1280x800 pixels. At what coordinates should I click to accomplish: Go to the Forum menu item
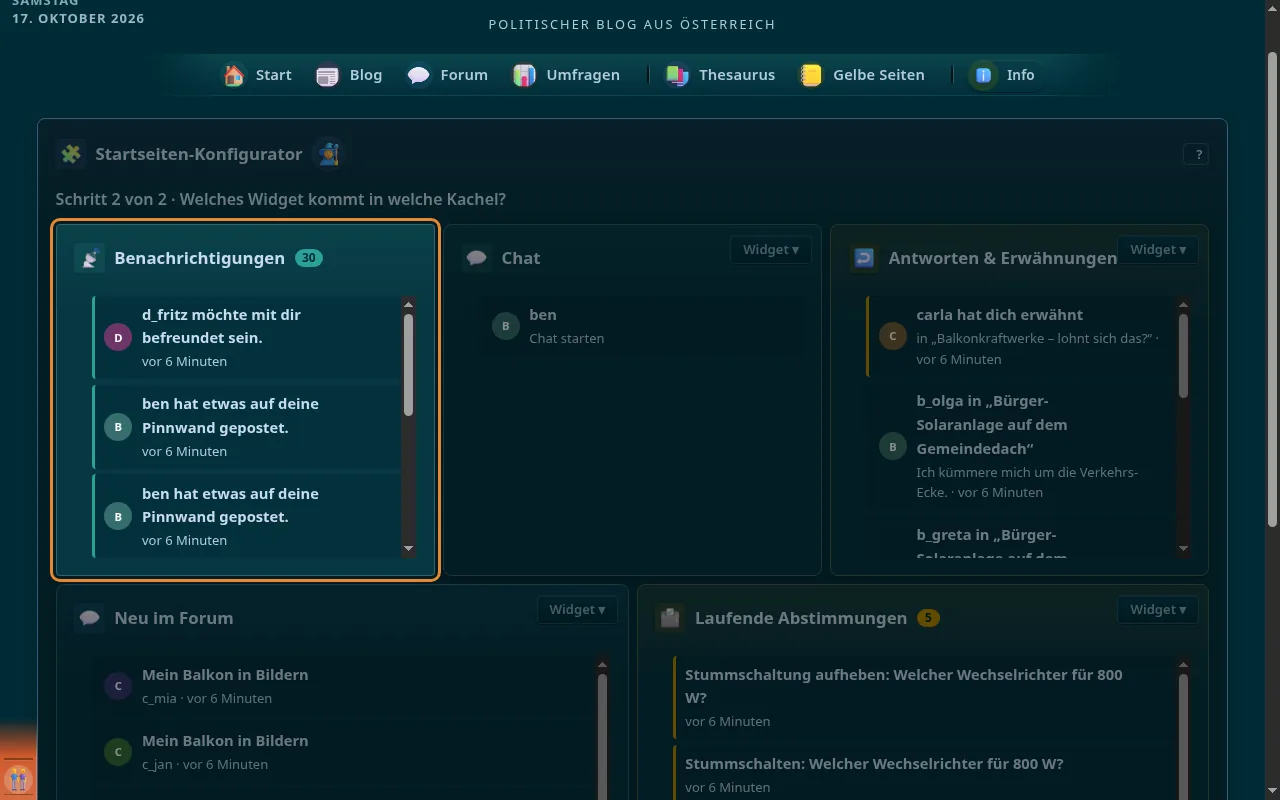tap(447, 75)
